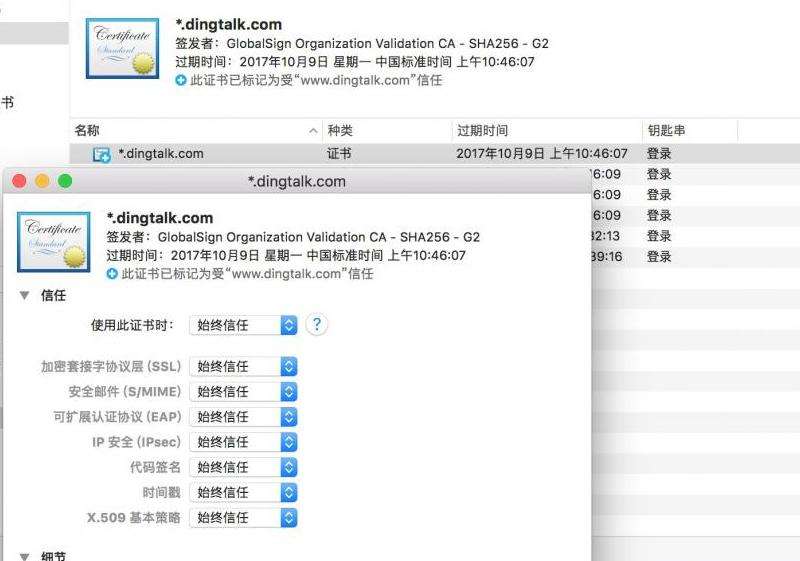Click the dialog's *.dingtalk.com bold title
The image size is (800, 561).
160,218
